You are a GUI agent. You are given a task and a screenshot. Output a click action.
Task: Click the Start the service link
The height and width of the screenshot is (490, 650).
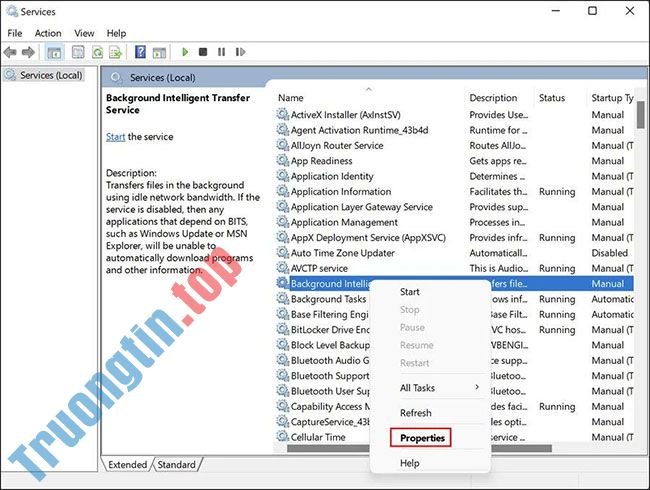pyautogui.click(x=115, y=137)
